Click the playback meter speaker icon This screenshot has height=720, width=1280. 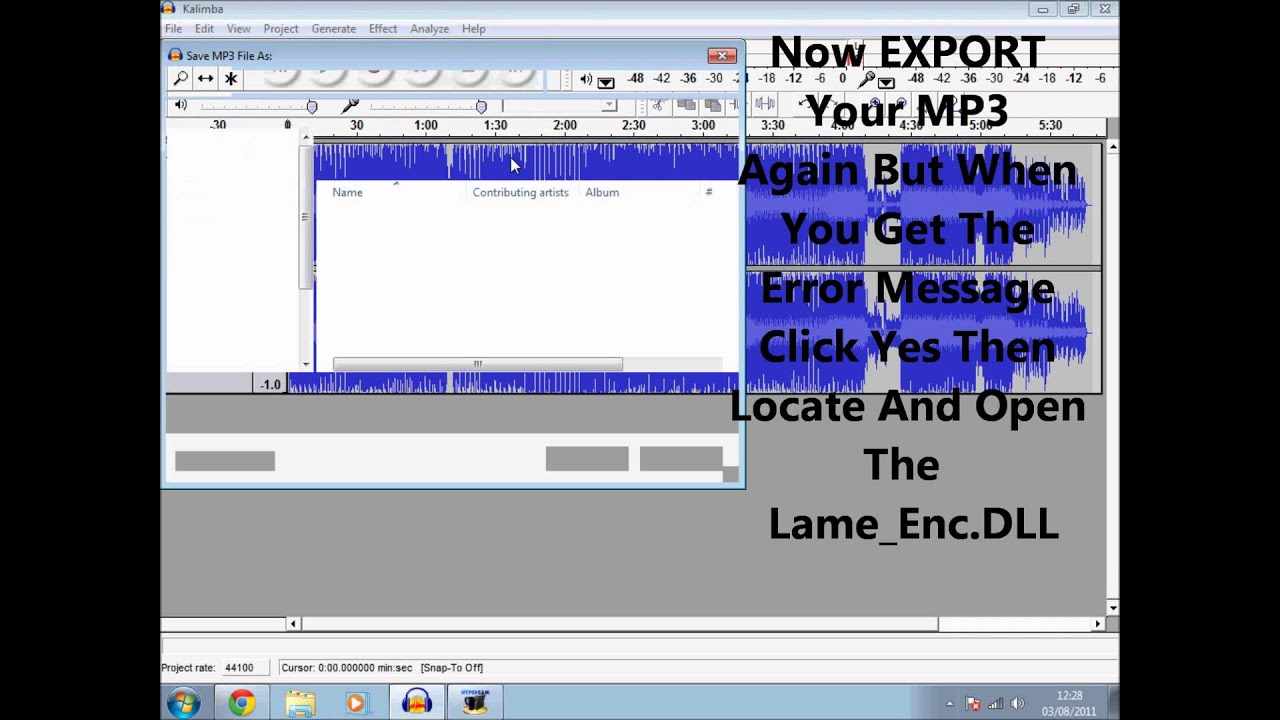586,79
